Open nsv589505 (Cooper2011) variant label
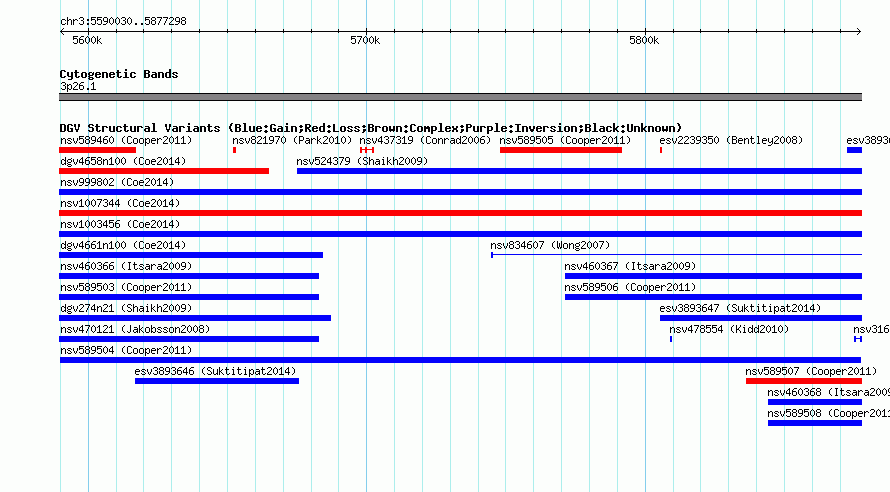 pos(565,140)
